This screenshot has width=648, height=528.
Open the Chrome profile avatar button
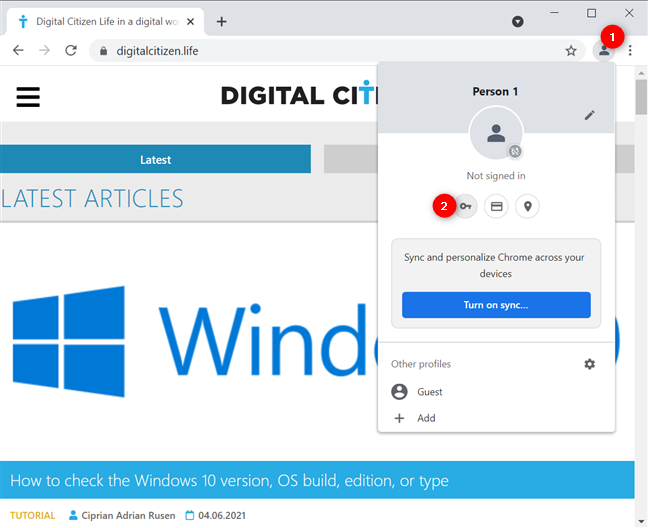[x=604, y=51]
